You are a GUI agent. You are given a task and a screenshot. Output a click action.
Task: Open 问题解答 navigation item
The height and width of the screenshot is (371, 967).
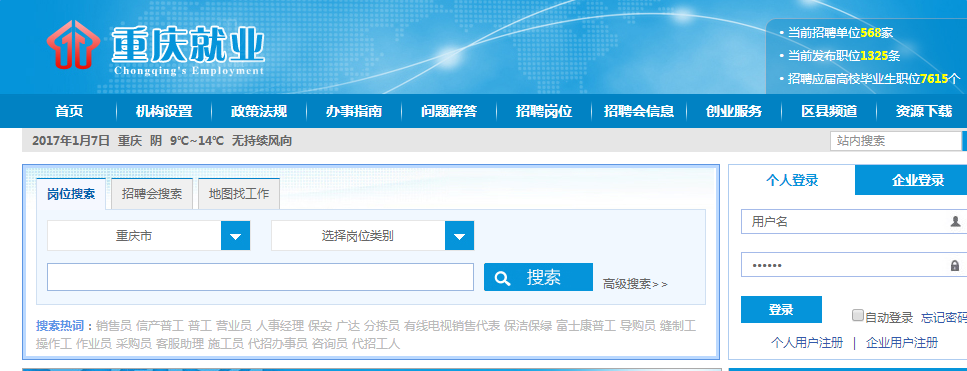[x=449, y=112]
